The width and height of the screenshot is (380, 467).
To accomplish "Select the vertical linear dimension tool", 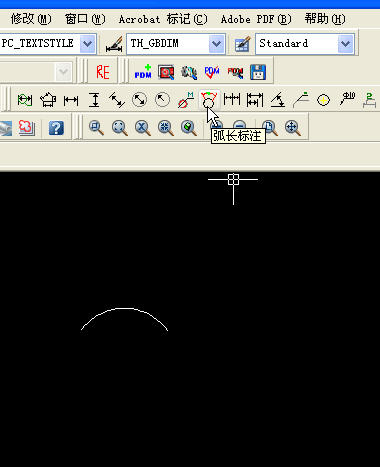I will click(x=94, y=100).
